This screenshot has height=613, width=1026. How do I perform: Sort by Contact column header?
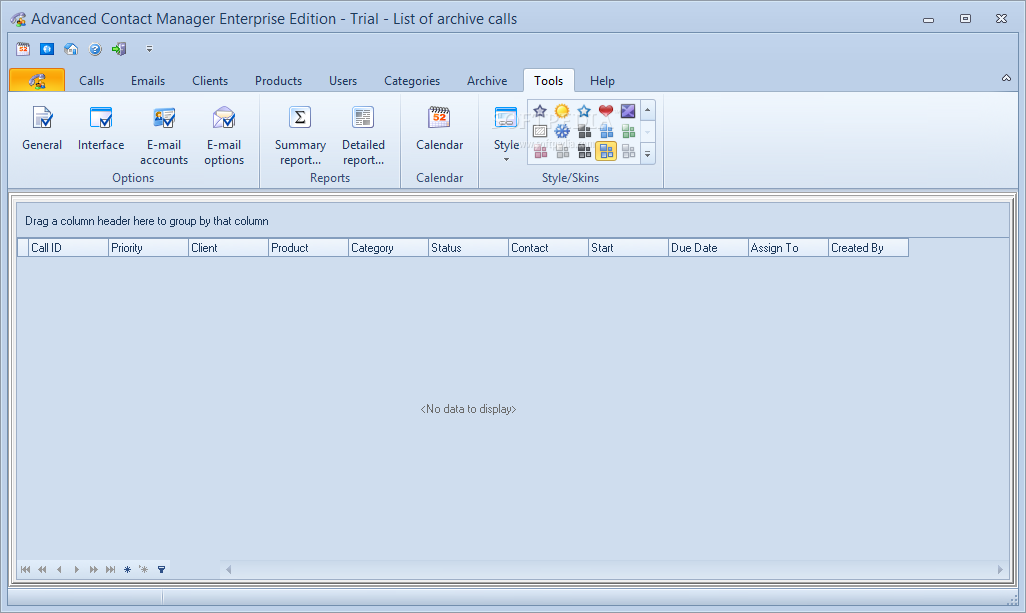(548, 248)
